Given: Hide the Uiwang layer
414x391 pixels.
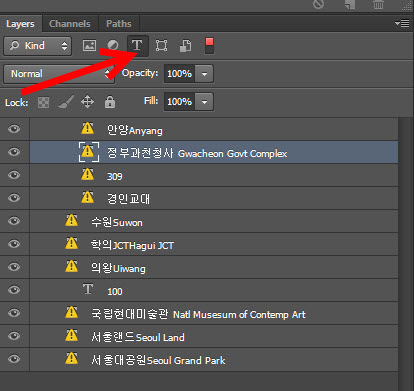Looking at the screenshot, I should (x=14, y=267).
